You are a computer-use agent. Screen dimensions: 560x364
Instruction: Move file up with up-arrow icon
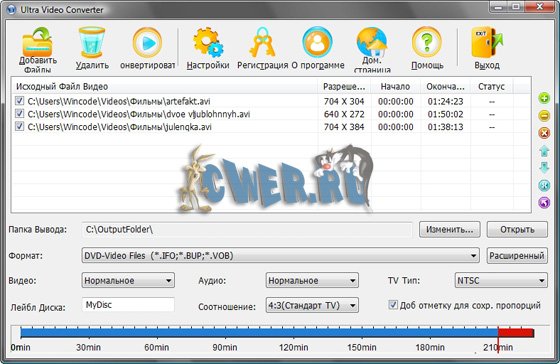(544, 151)
